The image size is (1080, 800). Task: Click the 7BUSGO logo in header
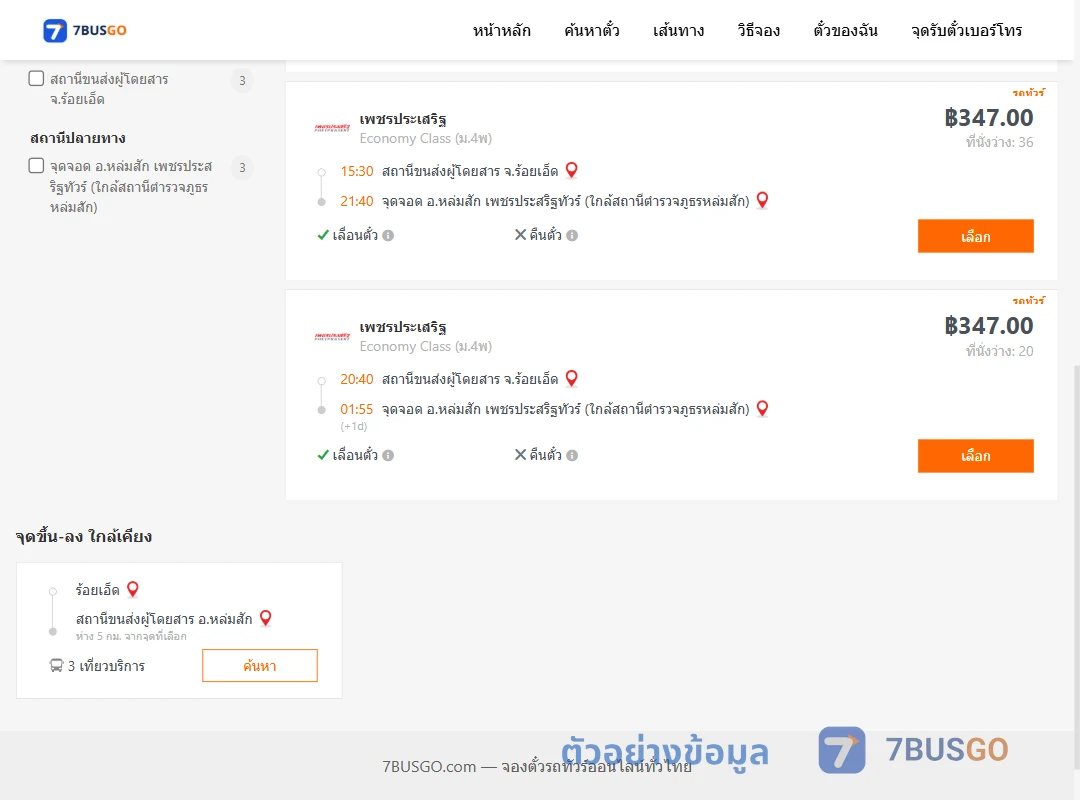tap(85, 30)
